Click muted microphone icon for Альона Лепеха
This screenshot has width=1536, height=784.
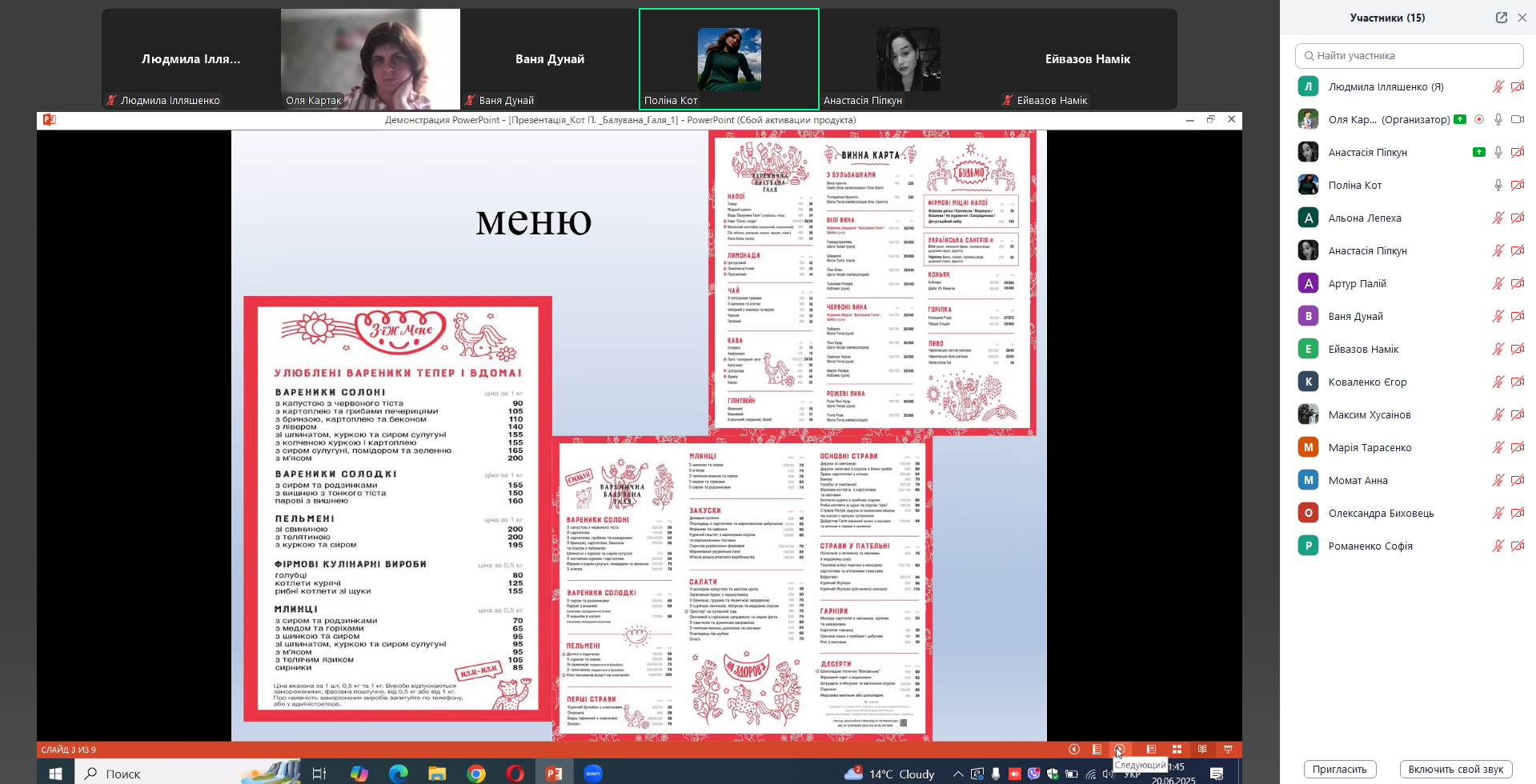click(1498, 218)
